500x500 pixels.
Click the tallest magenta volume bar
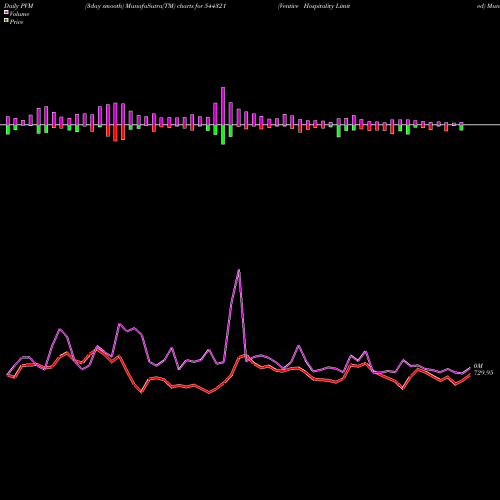pos(223,106)
